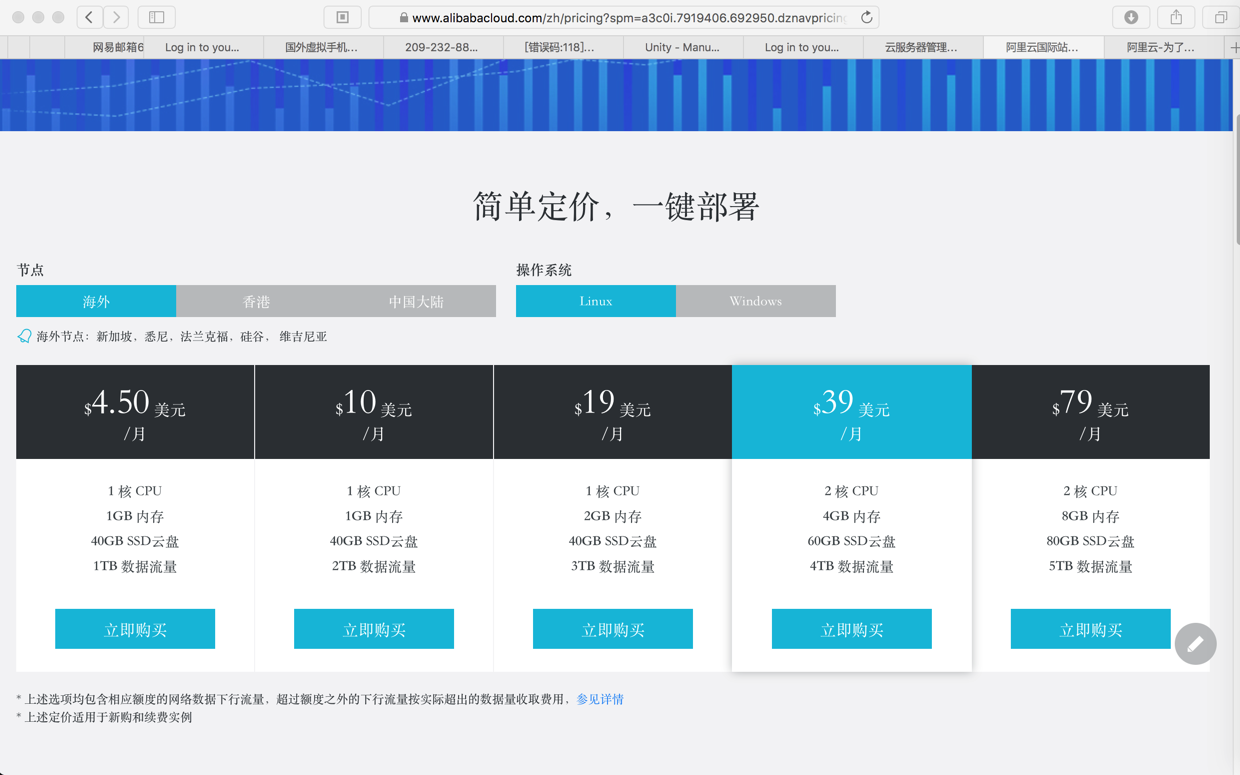Click the $79 美元/月 price header
Image resolution: width=1240 pixels, height=775 pixels.
click(1091, 412)
